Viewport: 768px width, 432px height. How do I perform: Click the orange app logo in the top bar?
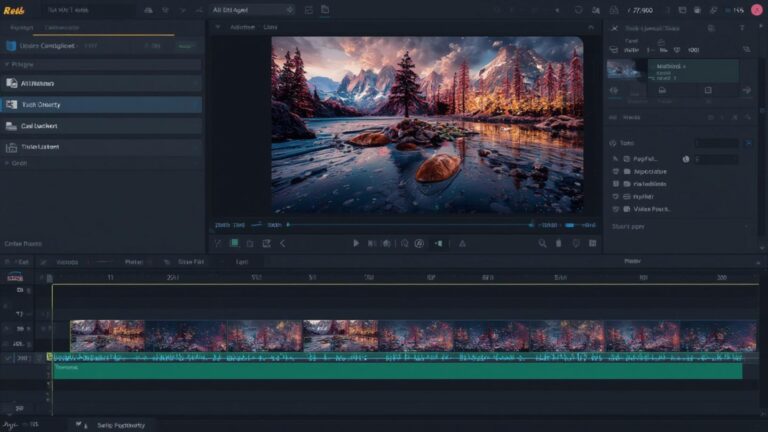[x=14, y=10]
